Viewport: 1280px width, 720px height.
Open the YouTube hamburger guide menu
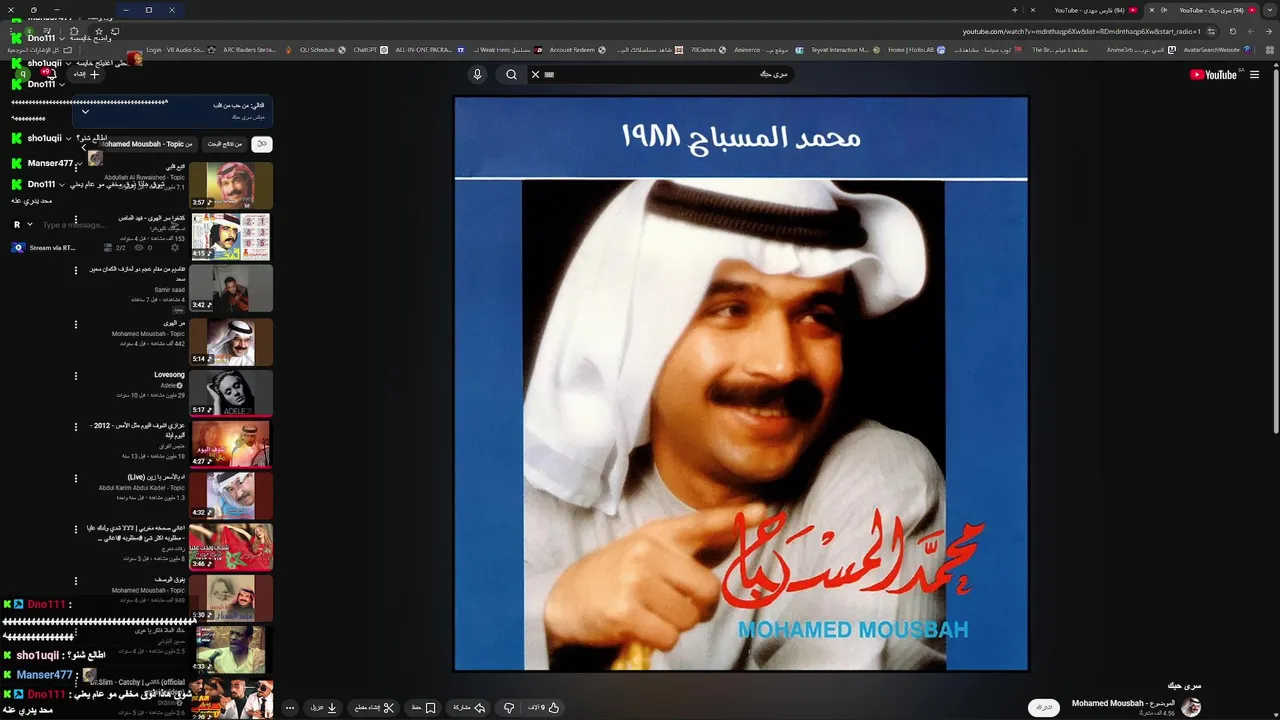(1255, 74)
